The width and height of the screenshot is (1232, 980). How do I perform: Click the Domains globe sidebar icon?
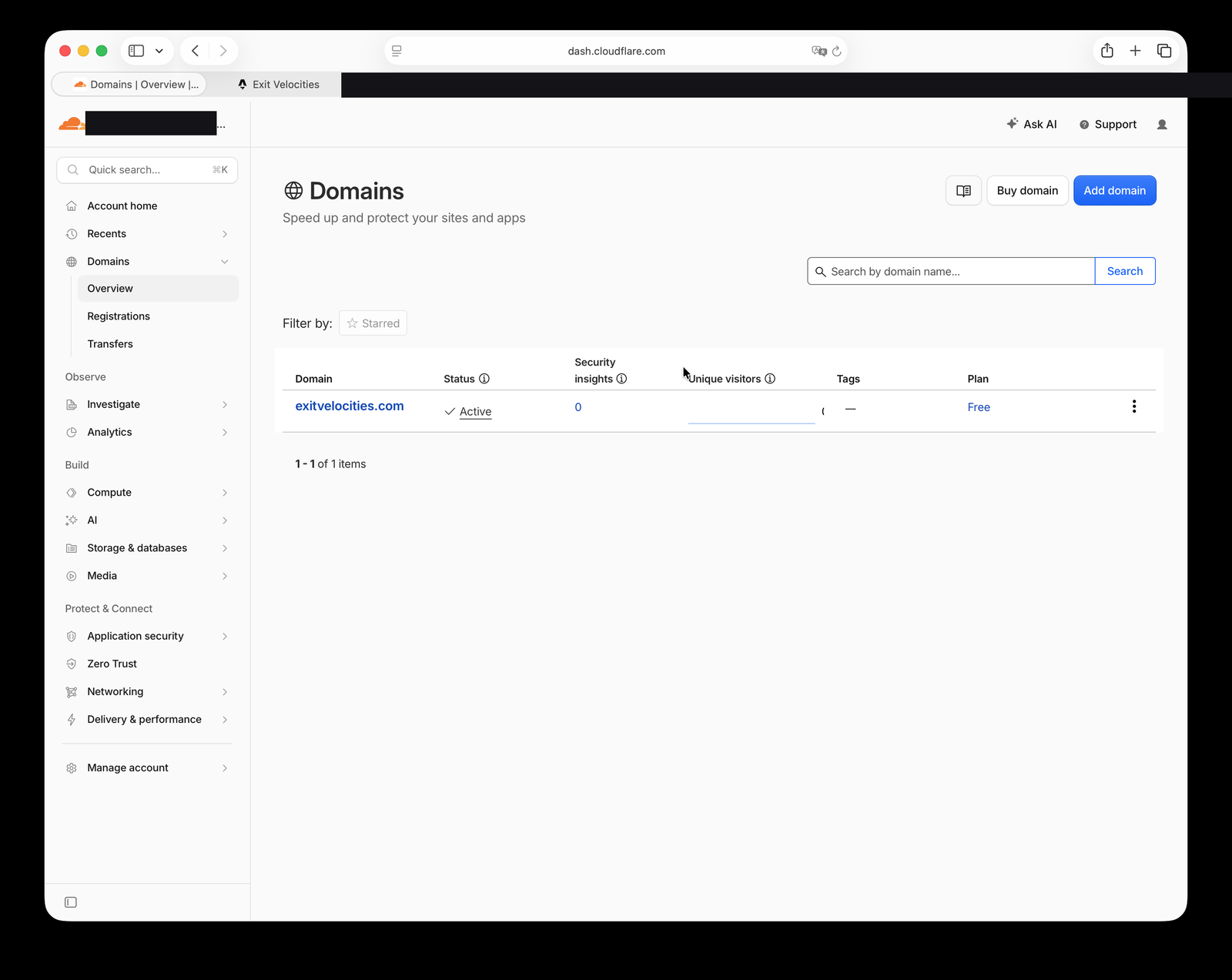tap(72, 262)
